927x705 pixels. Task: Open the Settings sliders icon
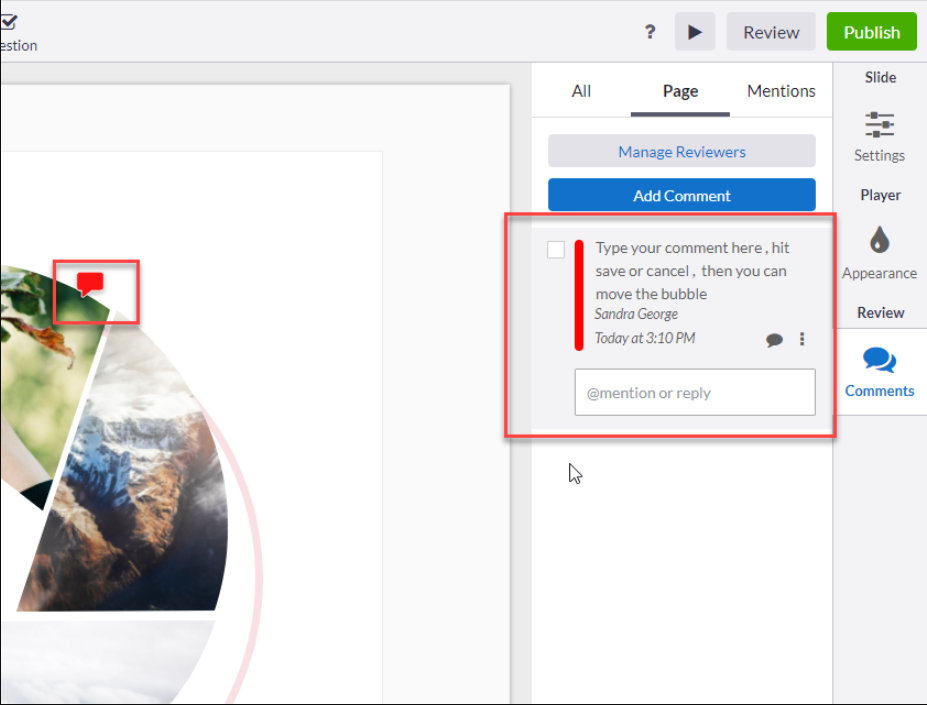[x=879, y=125]
